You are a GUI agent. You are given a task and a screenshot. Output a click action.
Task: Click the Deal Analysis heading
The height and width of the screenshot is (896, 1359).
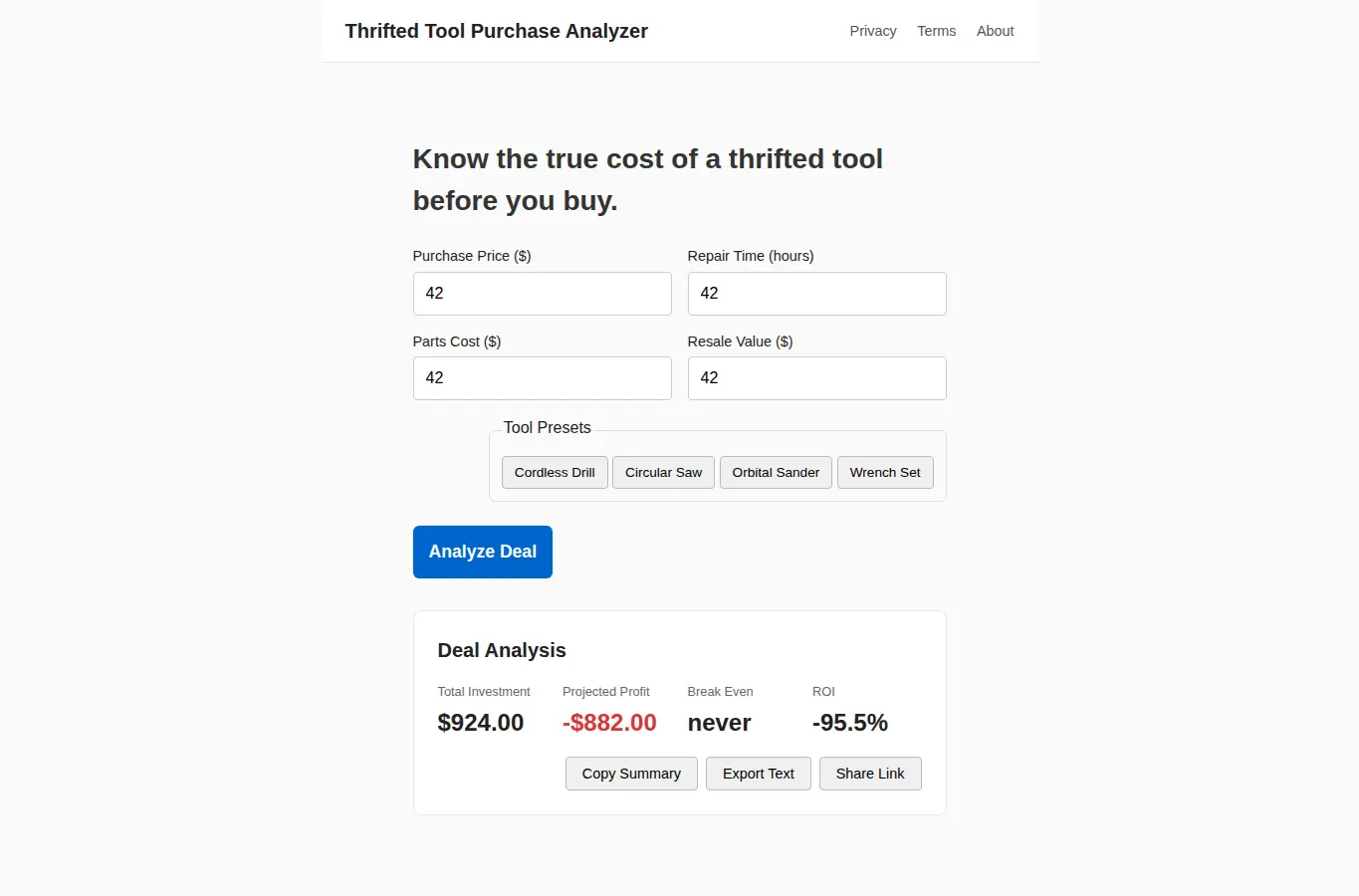pyautogui.click(x=502, y=650)
